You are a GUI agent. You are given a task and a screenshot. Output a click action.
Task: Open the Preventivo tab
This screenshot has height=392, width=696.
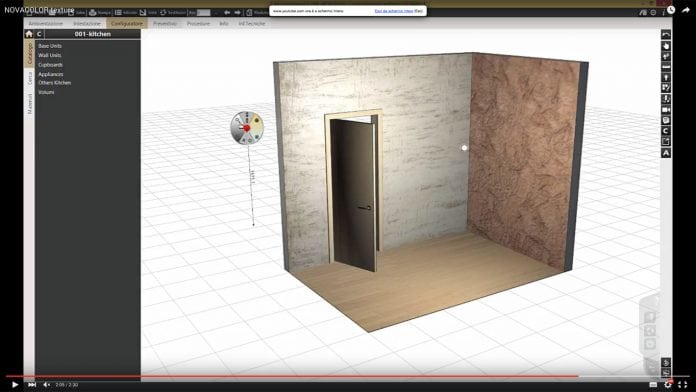click(x=165, y=24)
